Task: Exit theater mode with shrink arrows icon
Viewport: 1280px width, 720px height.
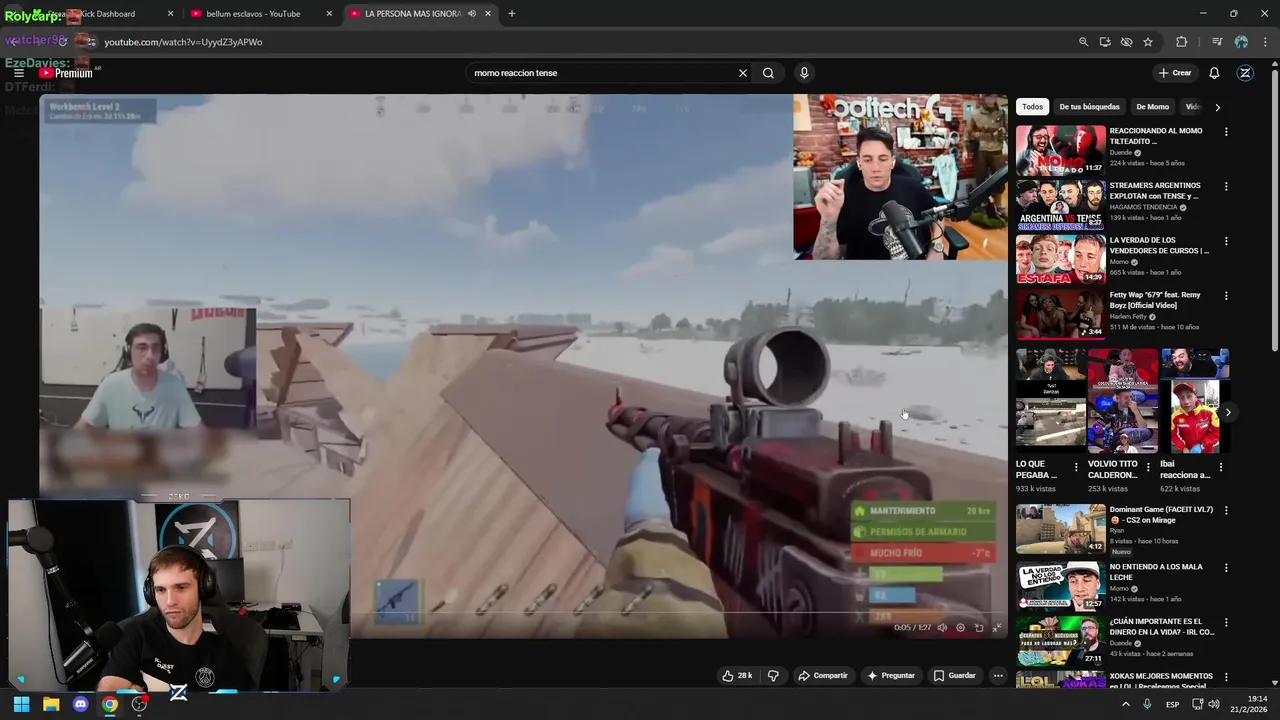Action: [996, 628]
